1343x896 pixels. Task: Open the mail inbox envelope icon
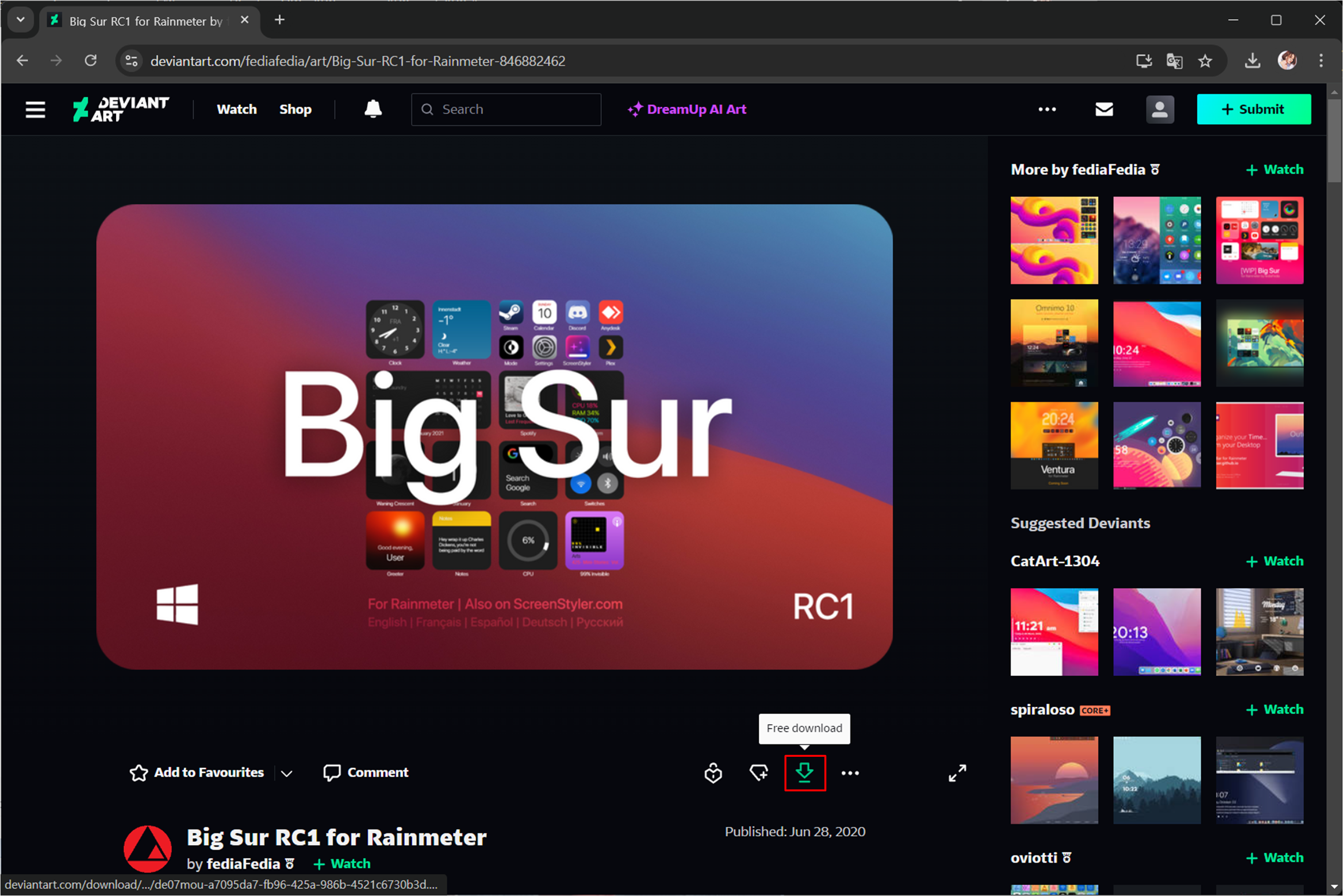[1103, 109]
